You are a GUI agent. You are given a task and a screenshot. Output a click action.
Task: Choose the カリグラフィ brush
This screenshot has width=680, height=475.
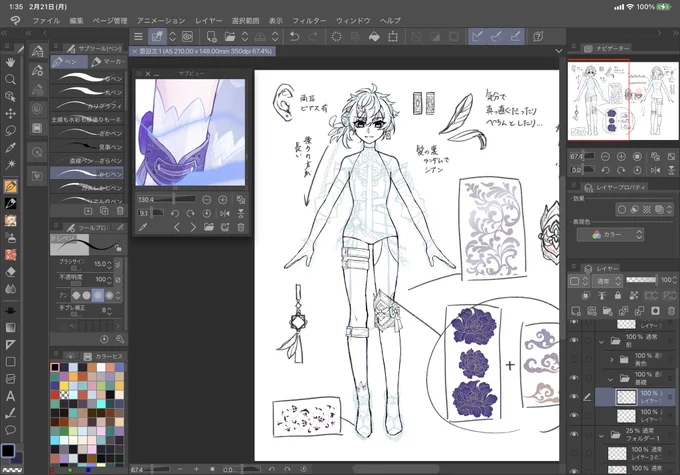pyautogui.click(x=87, y=105)
